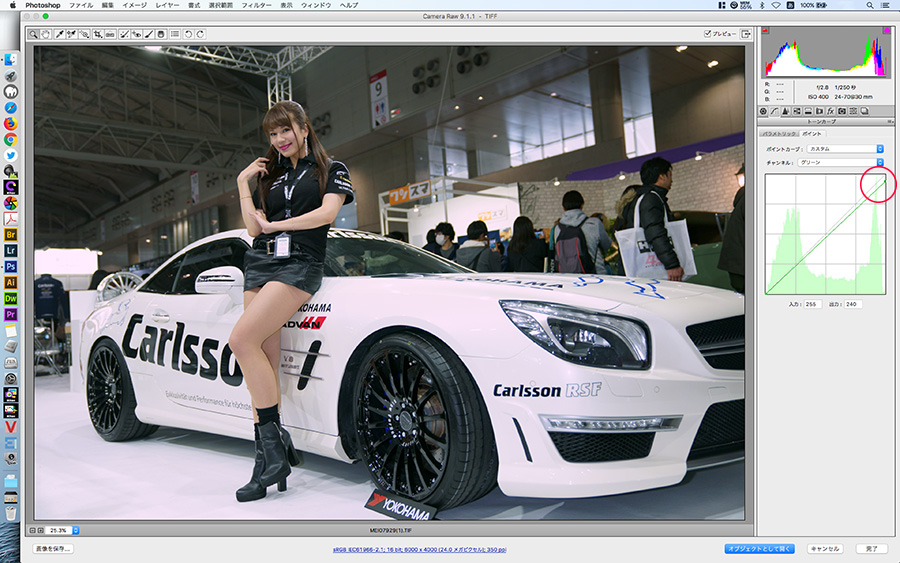Select the Adjustment Brush tool

(149, 34)
